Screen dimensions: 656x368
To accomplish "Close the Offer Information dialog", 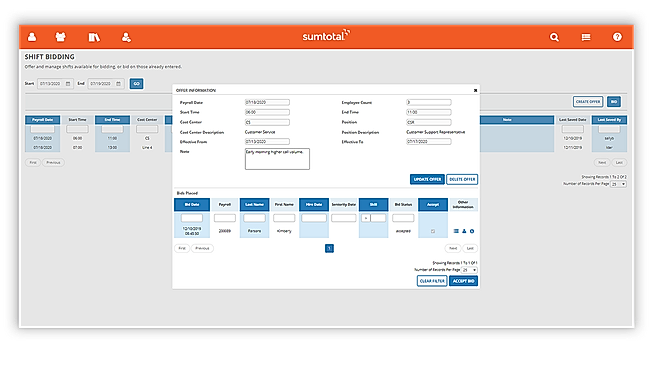I will (x=475, y=90).
